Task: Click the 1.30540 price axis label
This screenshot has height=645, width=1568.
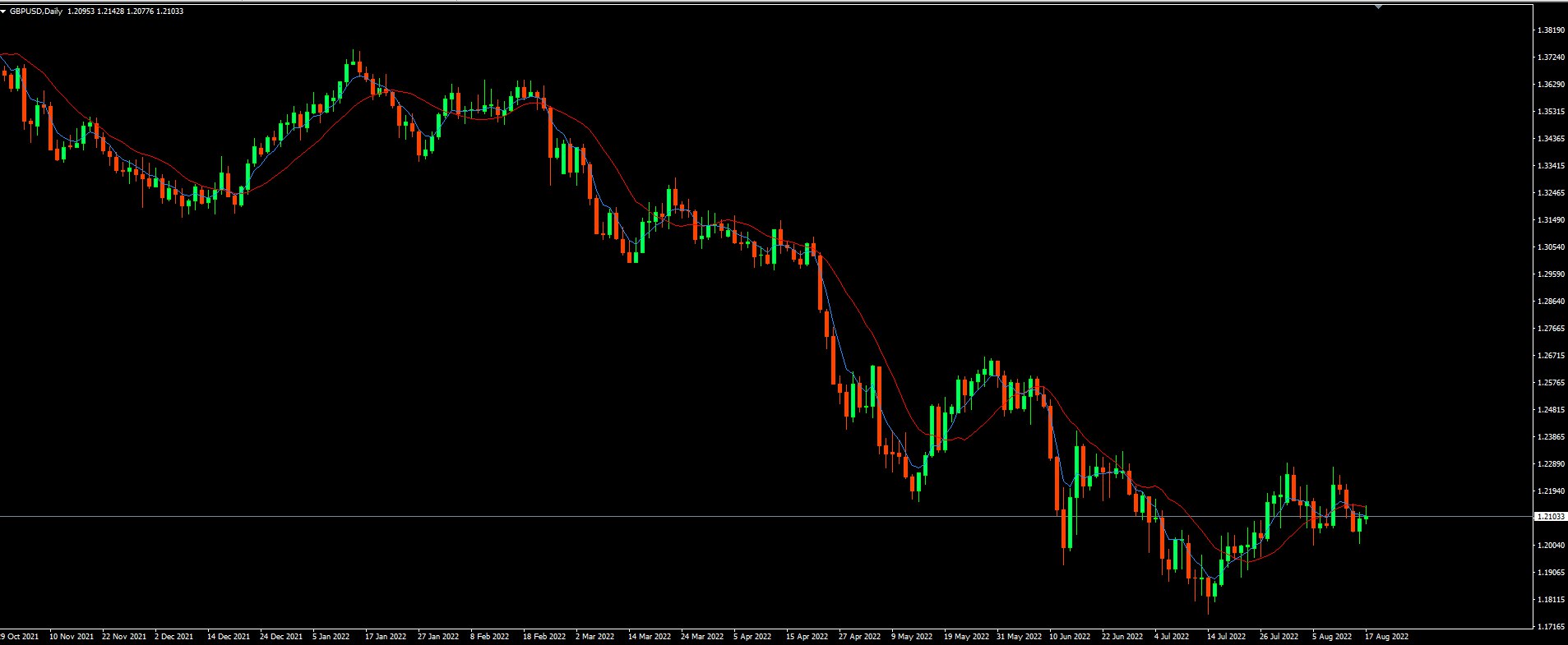Action: tap(1550, 247)
